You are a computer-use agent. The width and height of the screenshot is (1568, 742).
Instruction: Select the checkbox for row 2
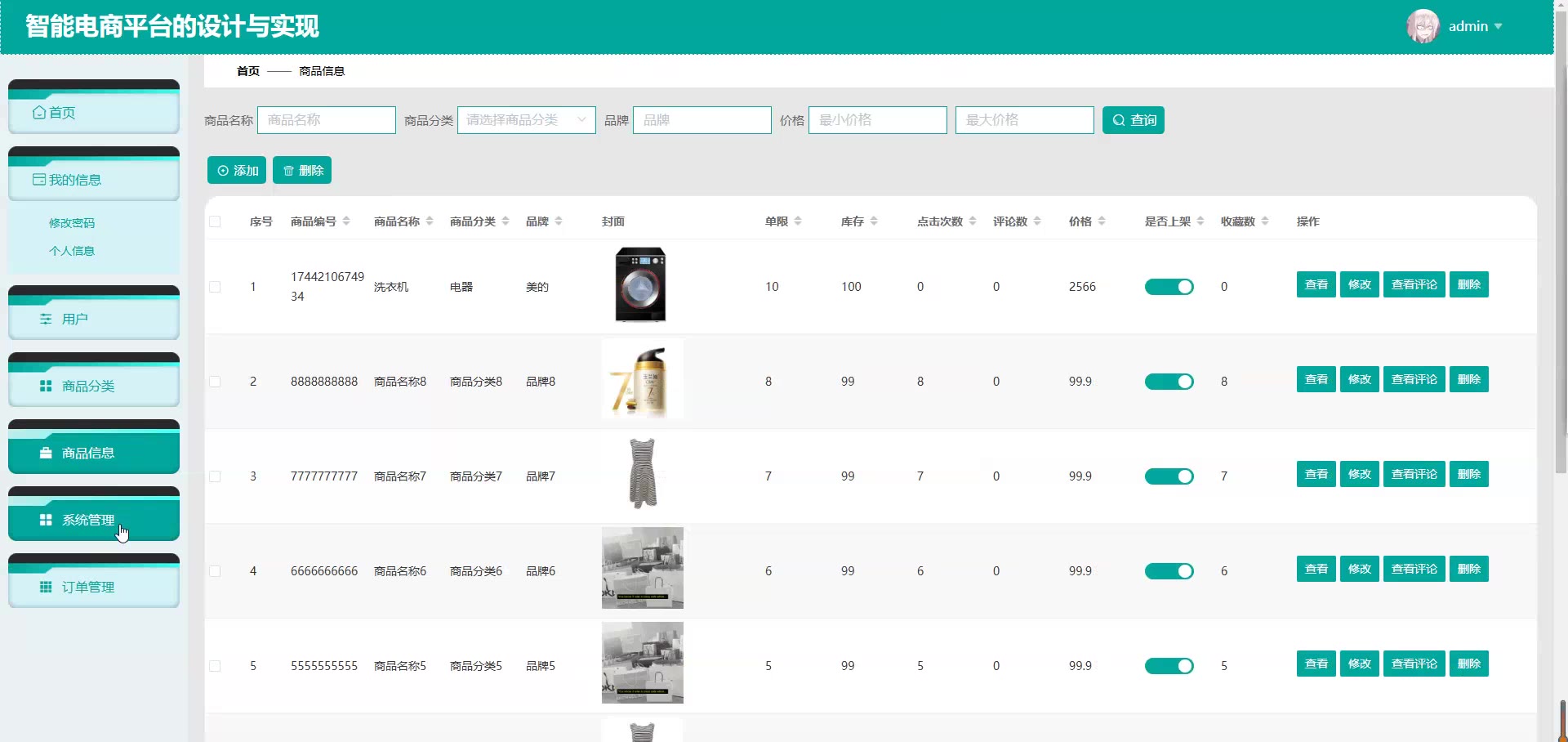coord(215,382)
